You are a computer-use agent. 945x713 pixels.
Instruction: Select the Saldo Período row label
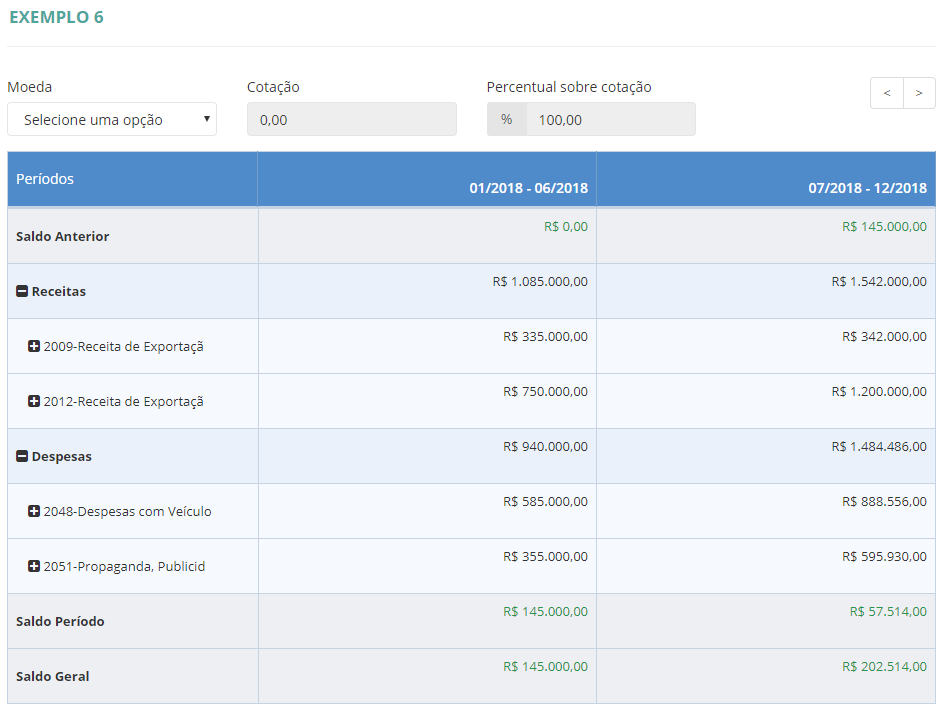(x=60, y=622)
